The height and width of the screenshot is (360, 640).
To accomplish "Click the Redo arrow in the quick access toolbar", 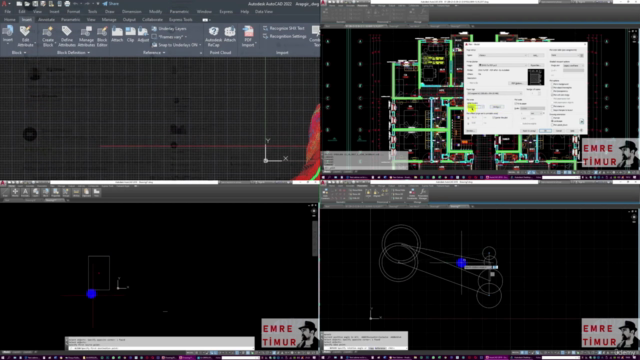I will click(87, 4).
